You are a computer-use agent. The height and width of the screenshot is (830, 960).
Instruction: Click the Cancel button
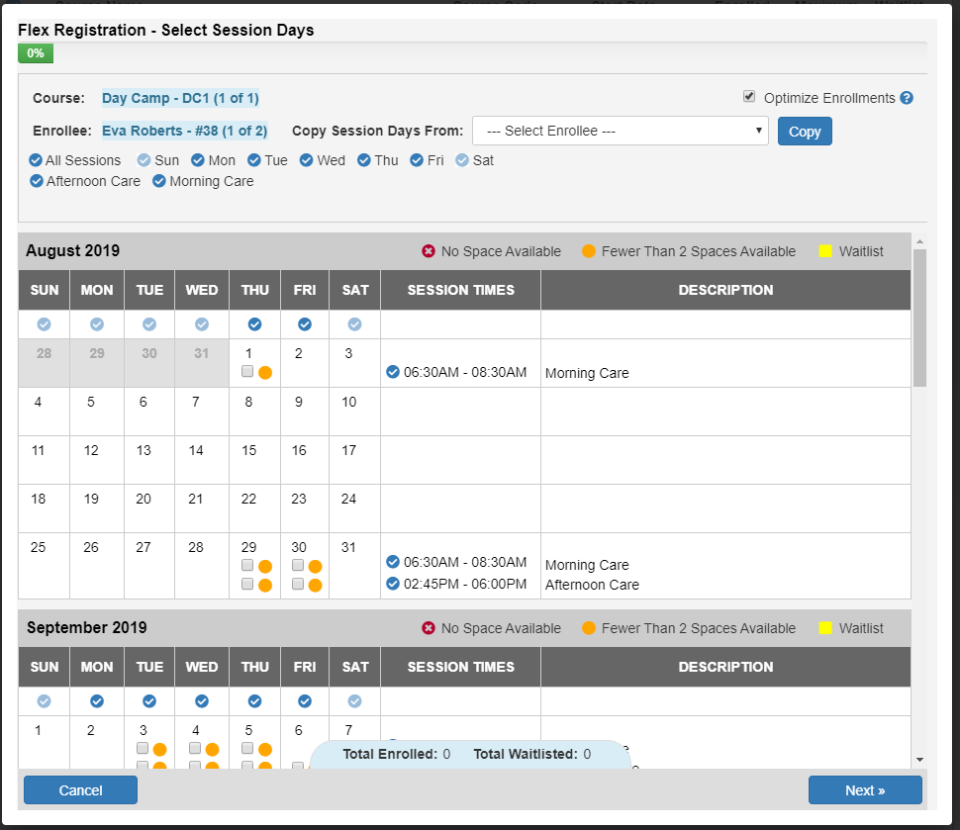80,789
